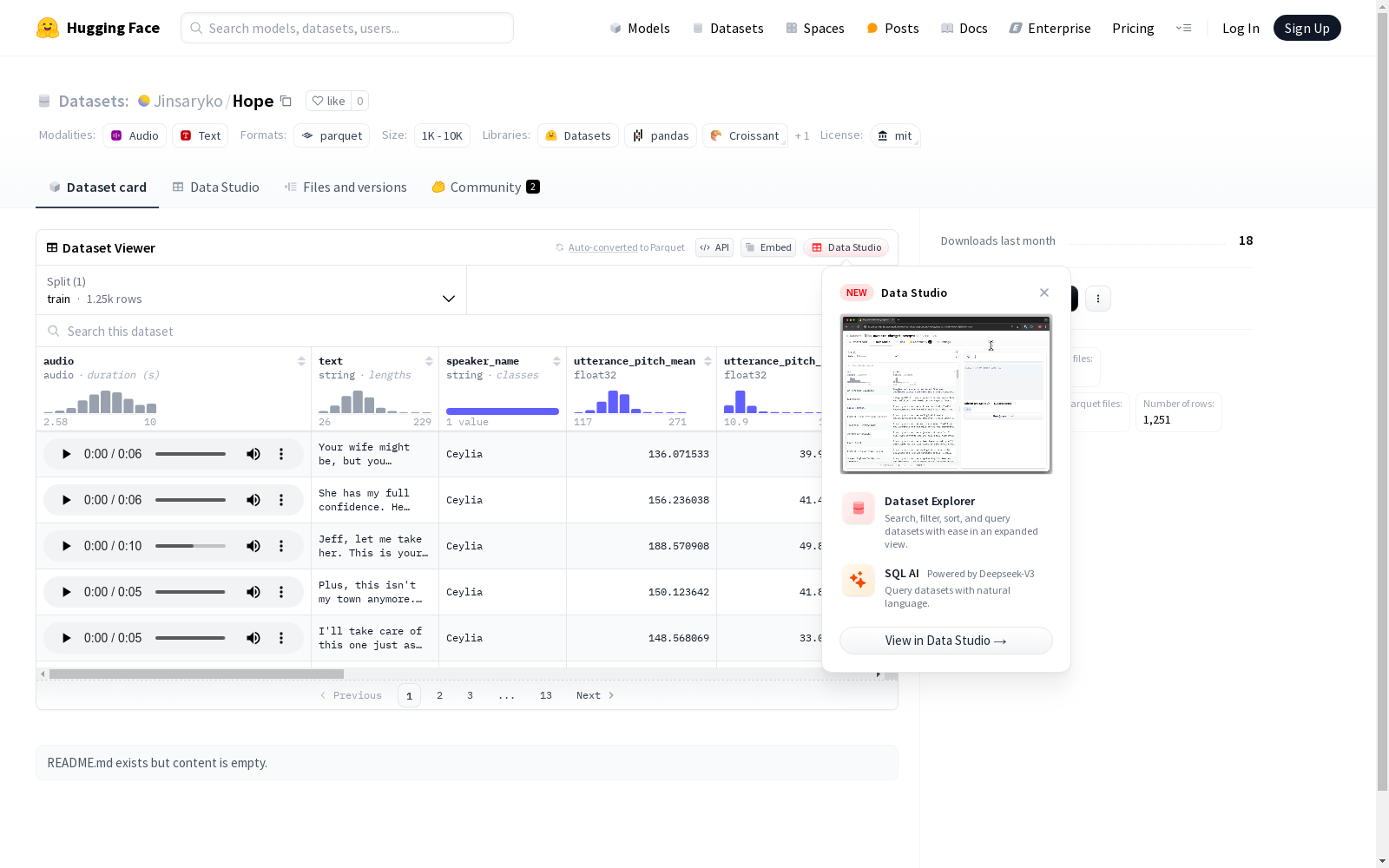Open audio options menu in 156.236038 row

pyautogui.click(x=281, y=500)
